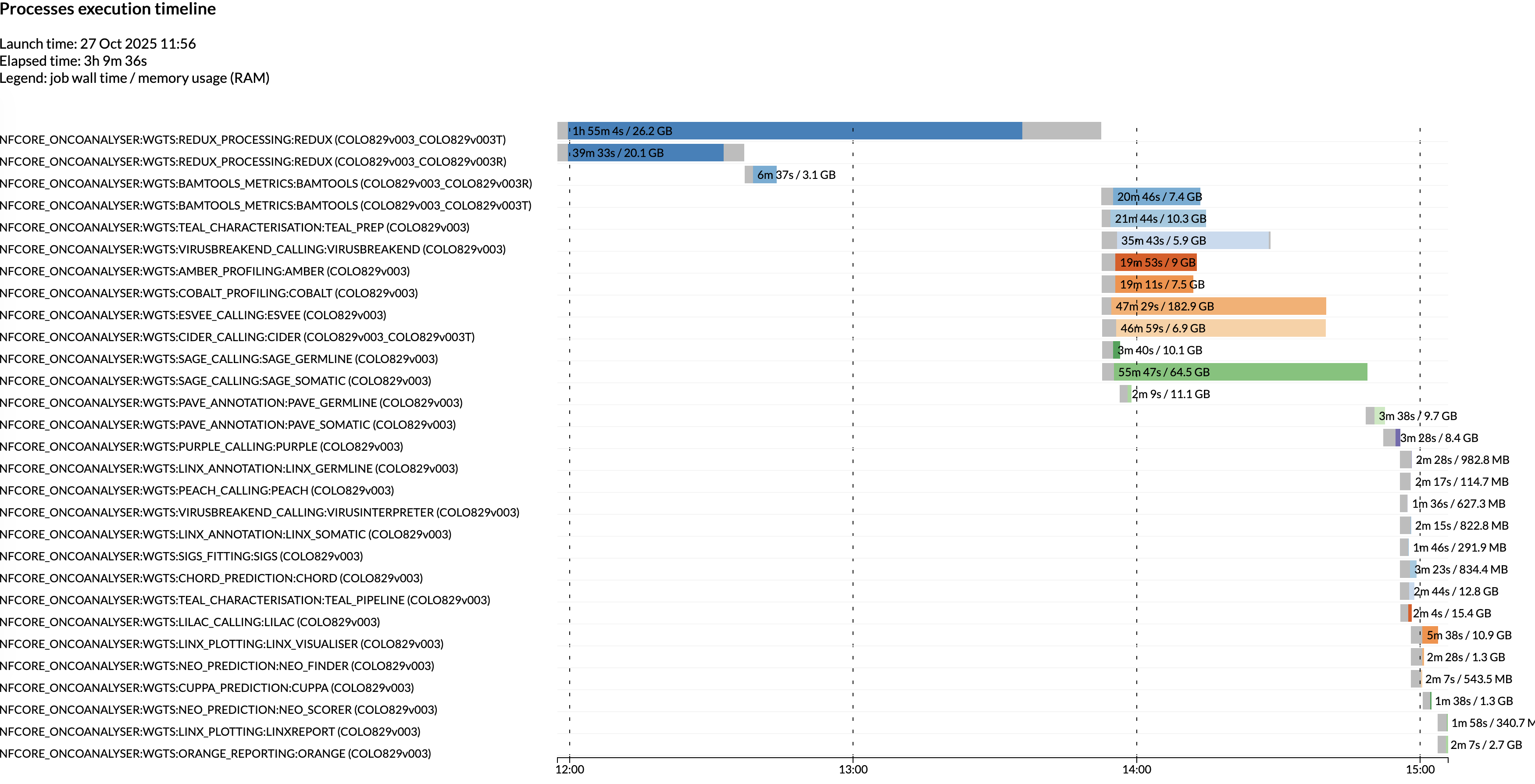Click the 13:00 time axis tick
This screenshot has width=1535, height=784.
coord(853,769)
